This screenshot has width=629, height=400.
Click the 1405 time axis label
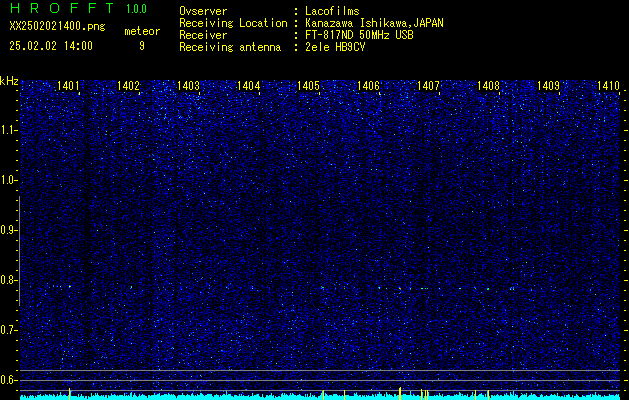tap(308, 85)
